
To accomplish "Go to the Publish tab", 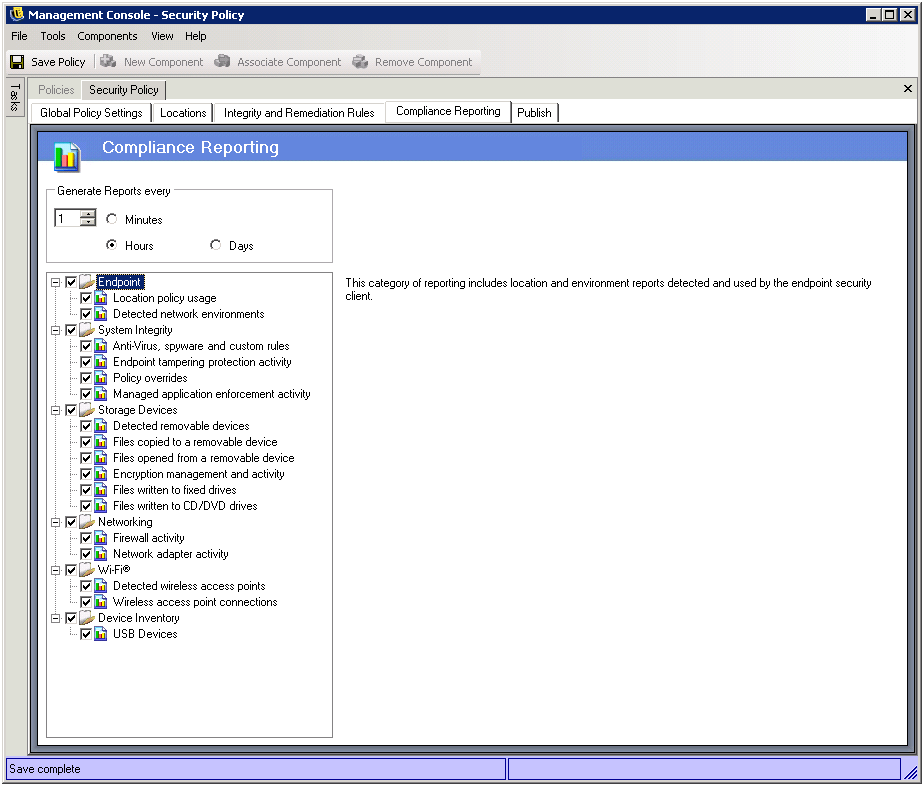I will (x=534, y=112).
